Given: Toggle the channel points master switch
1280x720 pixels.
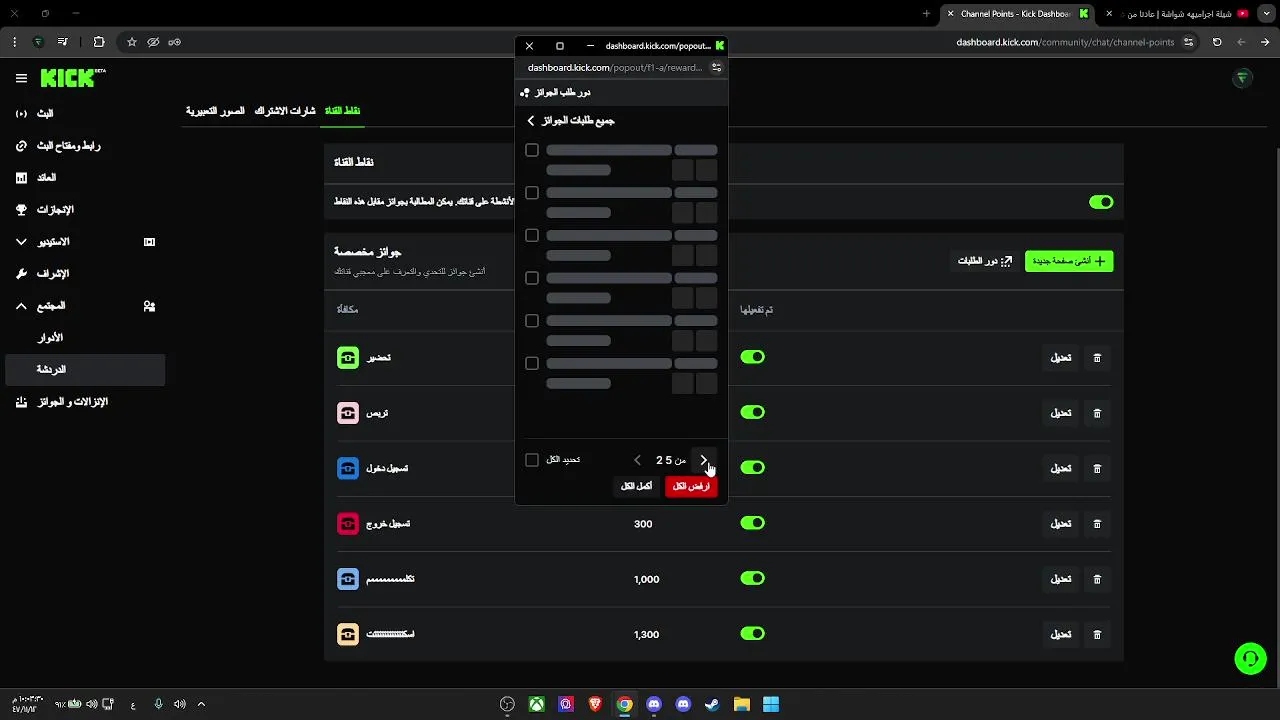Looking at the screenshot, I should point(1101,202).
